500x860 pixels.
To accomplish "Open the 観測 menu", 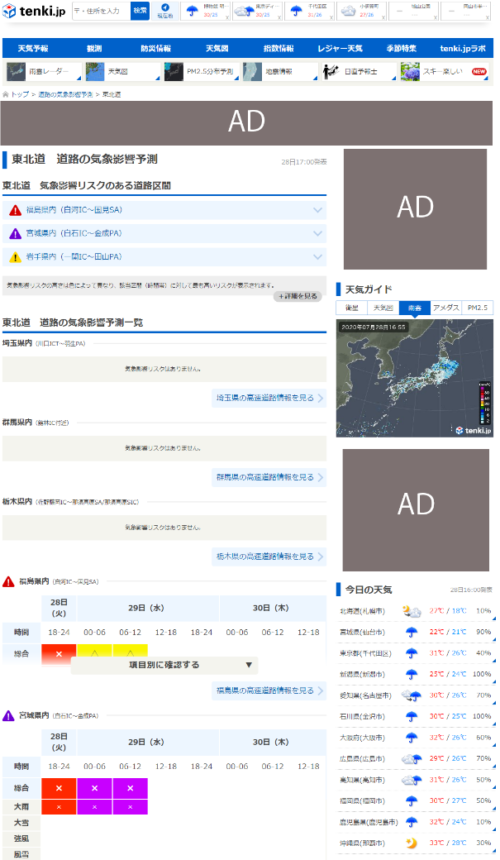I will (94, 48).
